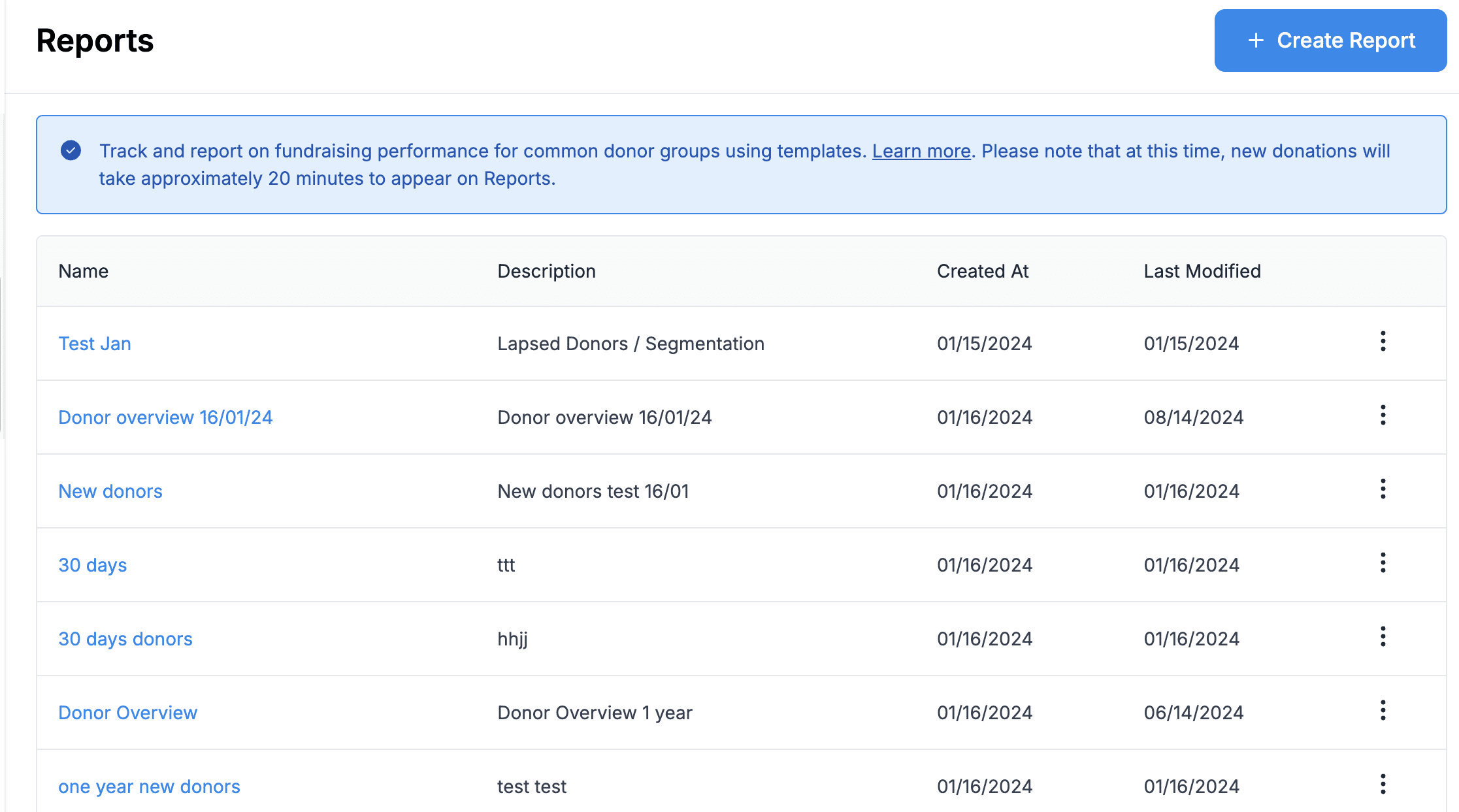Open the Learn more link
1459x812 pixels.
921,150
